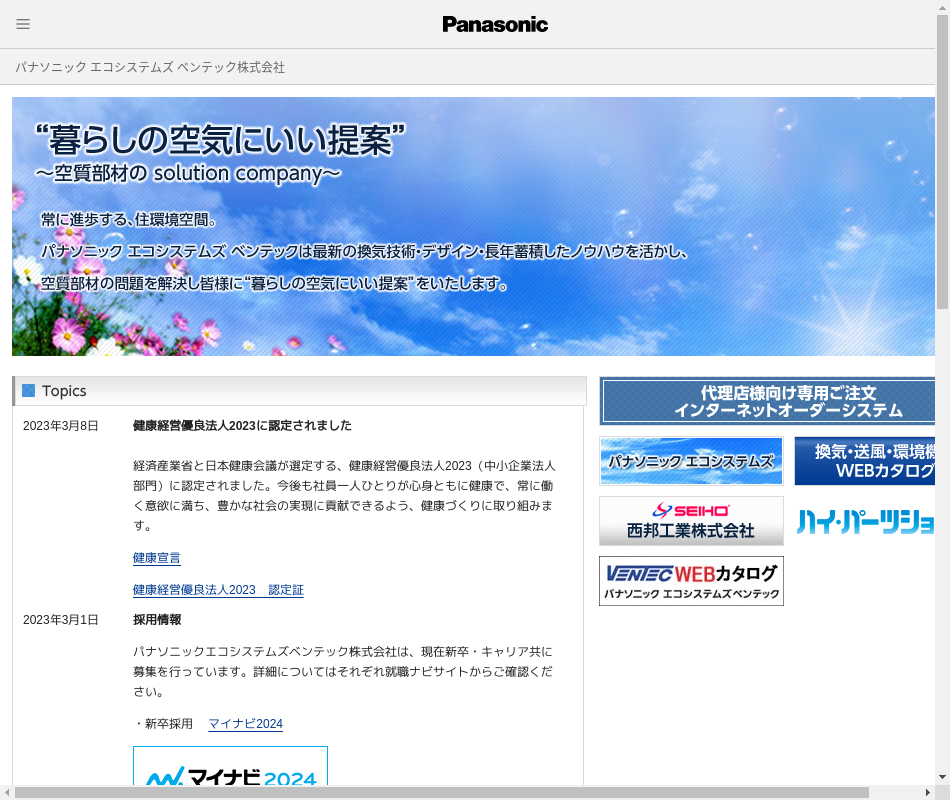Click the vertical scrollbar thumb
Screen dimensions: 950x800
pyautogui.click(x=942, y=160)
